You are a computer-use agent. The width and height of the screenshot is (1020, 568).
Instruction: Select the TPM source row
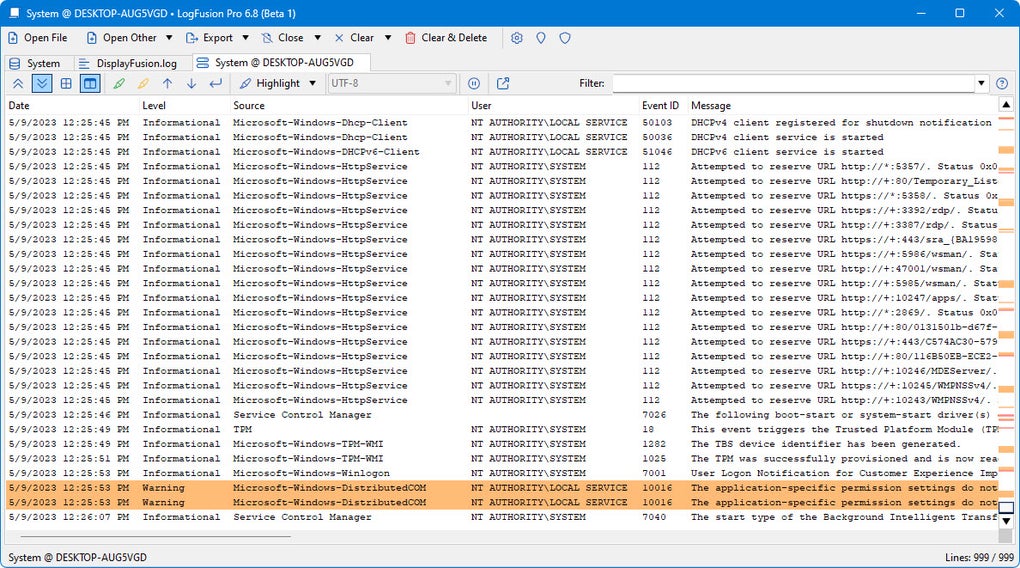[501, 429]
